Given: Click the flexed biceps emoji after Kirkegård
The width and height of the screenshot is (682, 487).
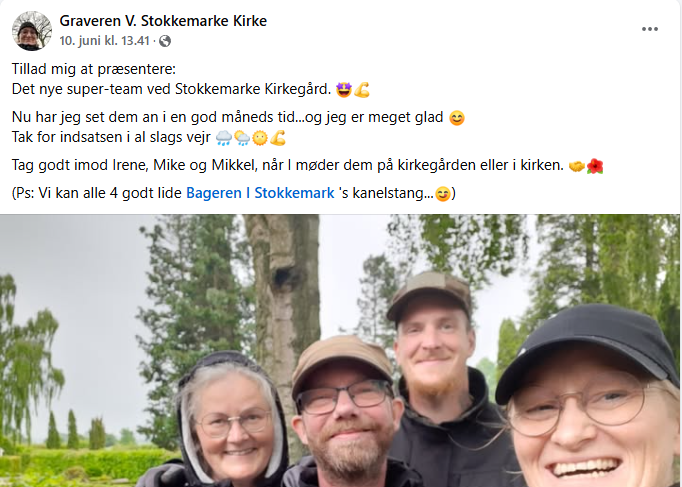Looking at the screenshot, I should pos(362,90).
